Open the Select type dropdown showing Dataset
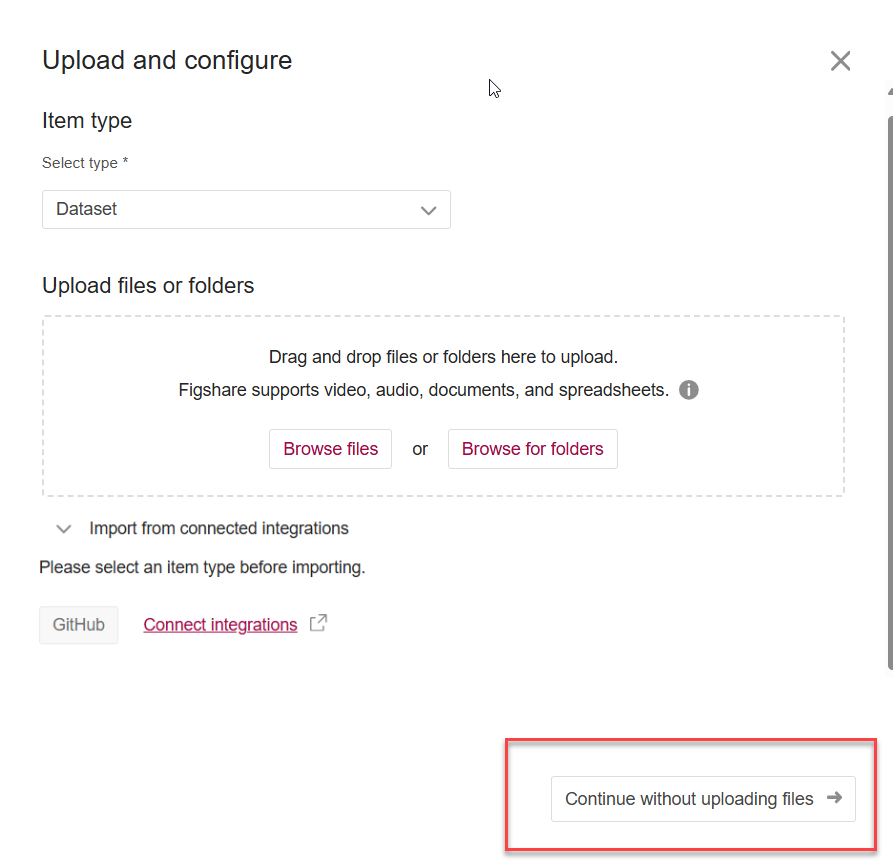 (246, 210)
